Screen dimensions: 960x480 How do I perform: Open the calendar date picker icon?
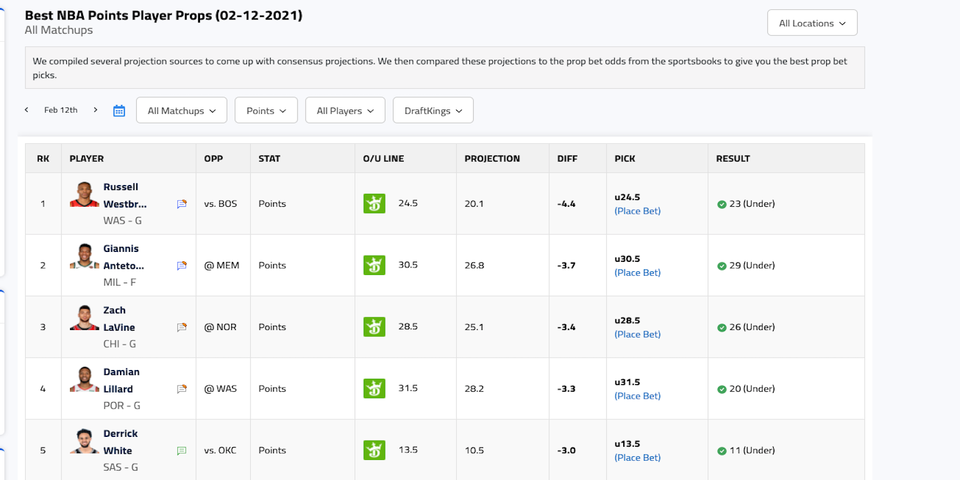tap(119, 111)
